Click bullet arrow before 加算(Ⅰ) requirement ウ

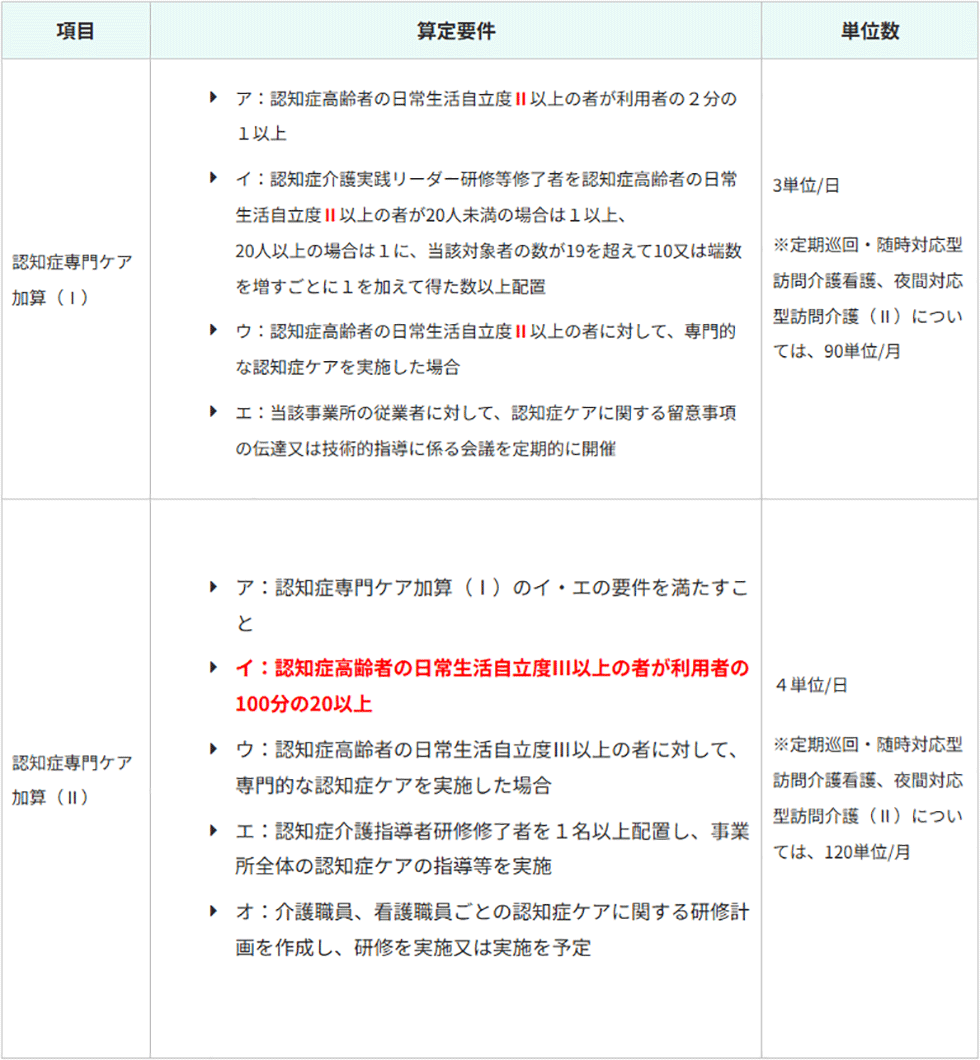(x=213, y=329)
